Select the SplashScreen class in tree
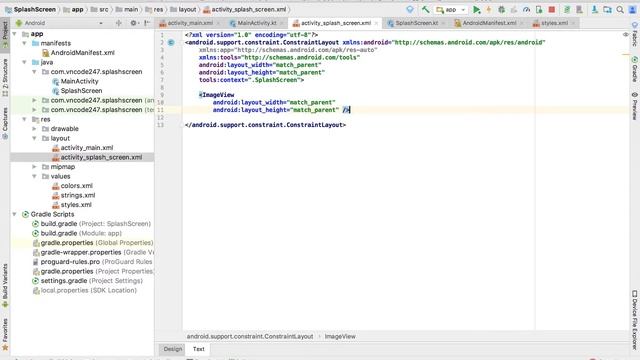The height and width of the screenshot is (360, 640). tap(77, 91)
